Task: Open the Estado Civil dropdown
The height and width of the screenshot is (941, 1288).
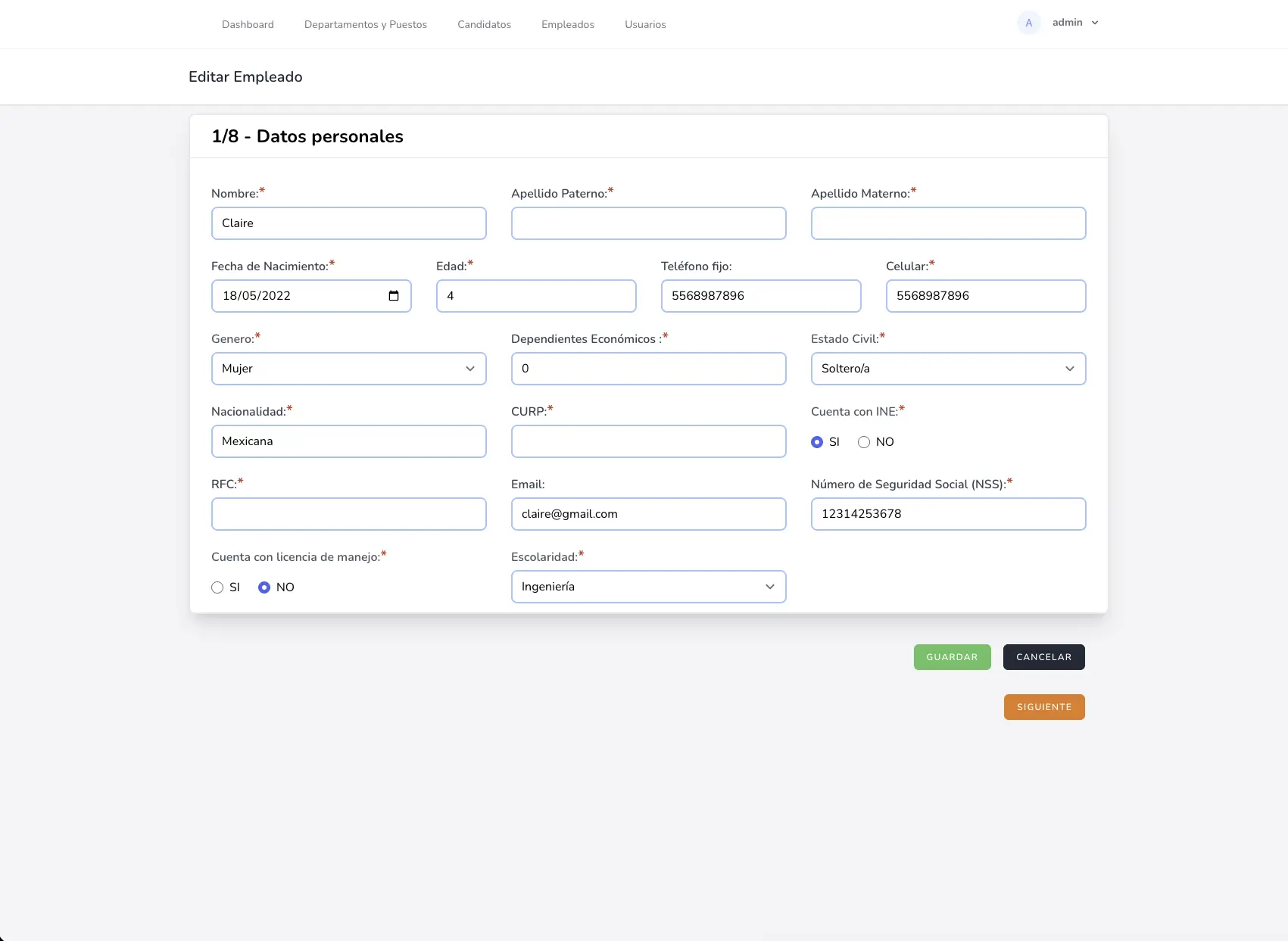Action: (x=948, y=369)
